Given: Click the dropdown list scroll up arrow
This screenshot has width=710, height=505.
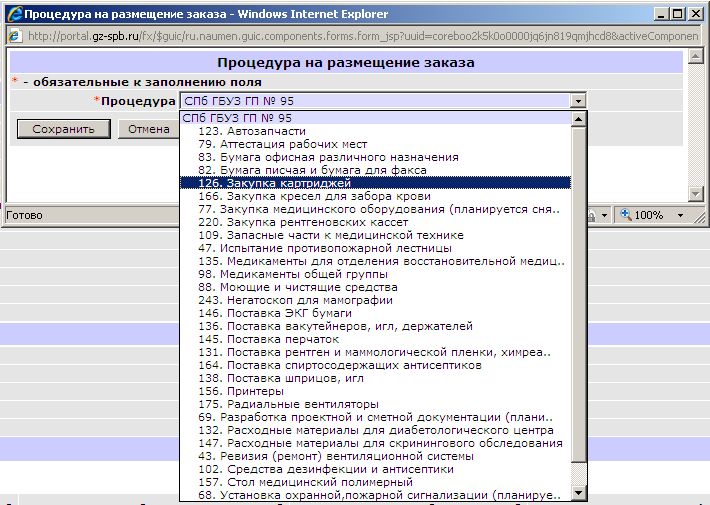Looking at the screenshot, I should (578, 119).
